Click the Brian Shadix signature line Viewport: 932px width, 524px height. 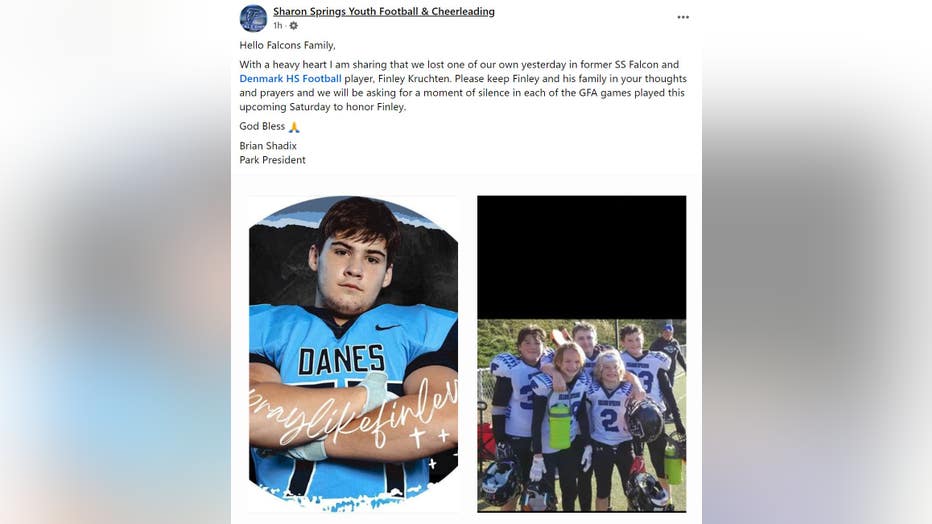click(x=268, y=146)
